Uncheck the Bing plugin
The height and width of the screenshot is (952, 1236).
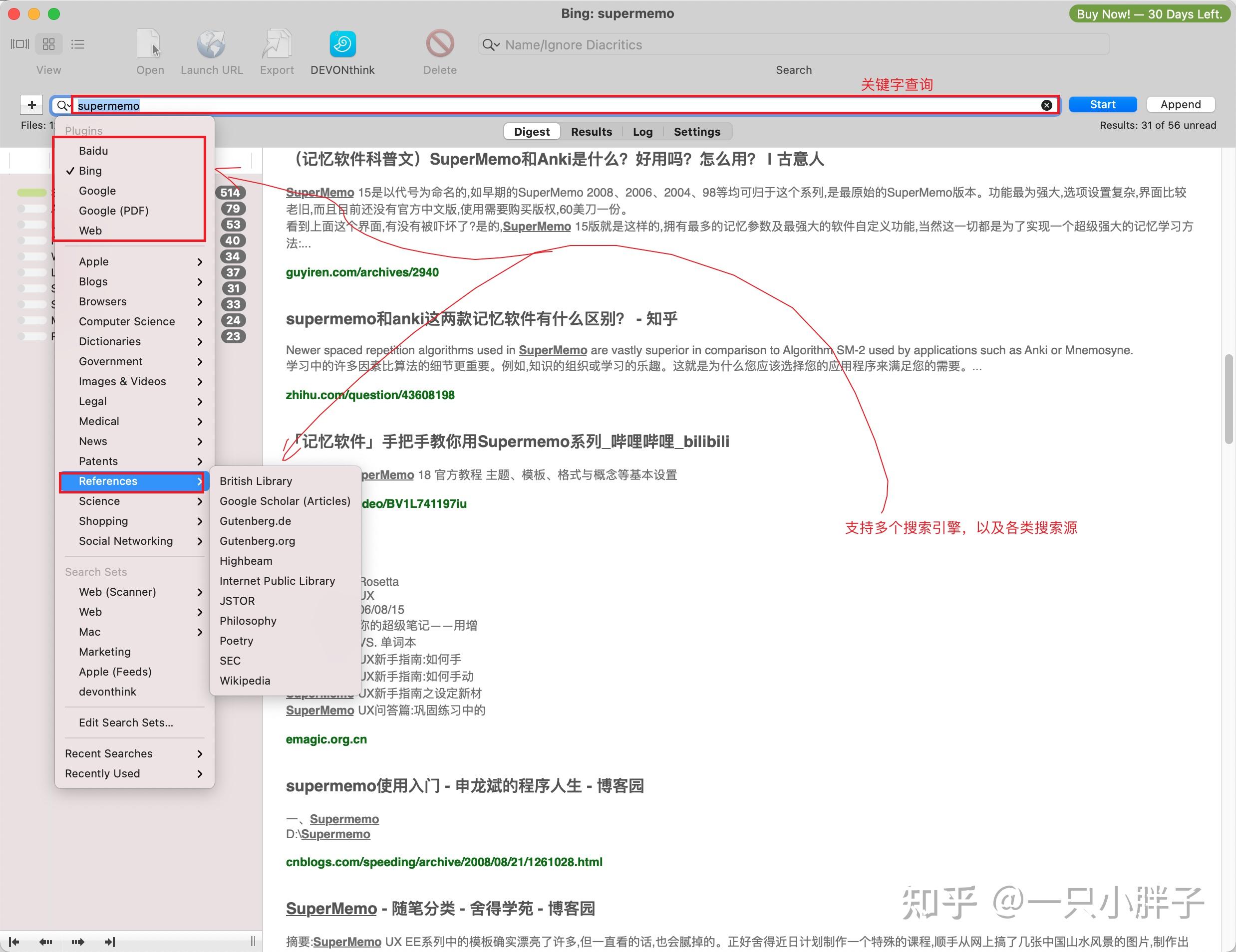coord(90,170)
